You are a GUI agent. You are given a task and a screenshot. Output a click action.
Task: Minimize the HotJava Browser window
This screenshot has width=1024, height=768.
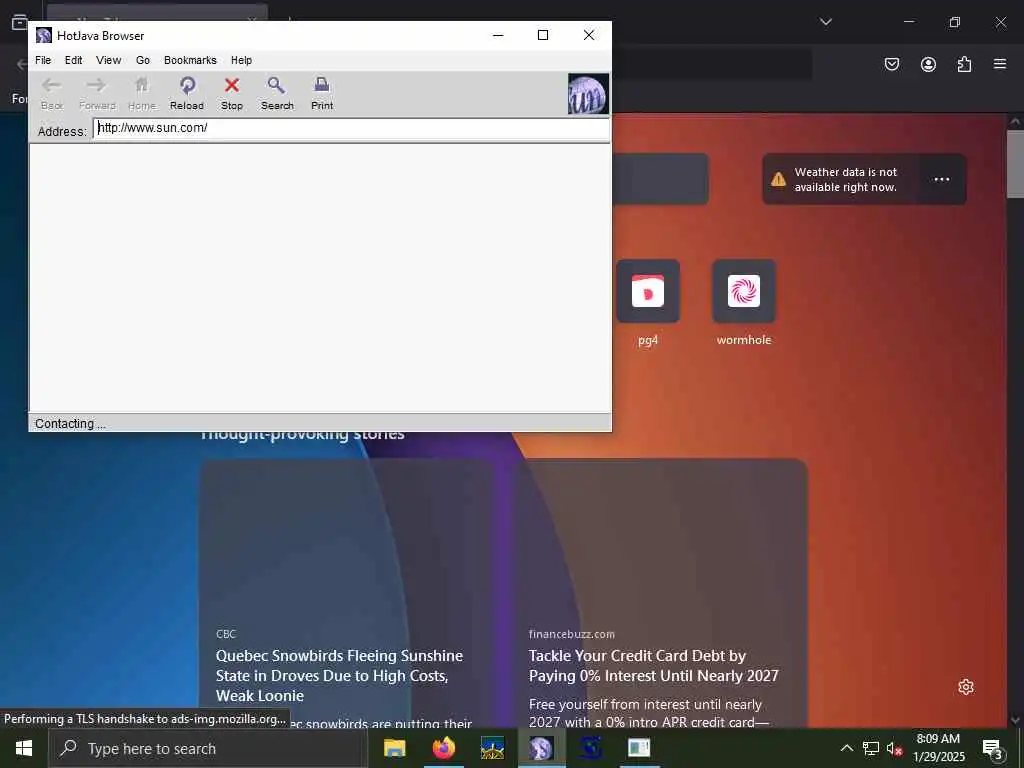[x=498, y=35]
